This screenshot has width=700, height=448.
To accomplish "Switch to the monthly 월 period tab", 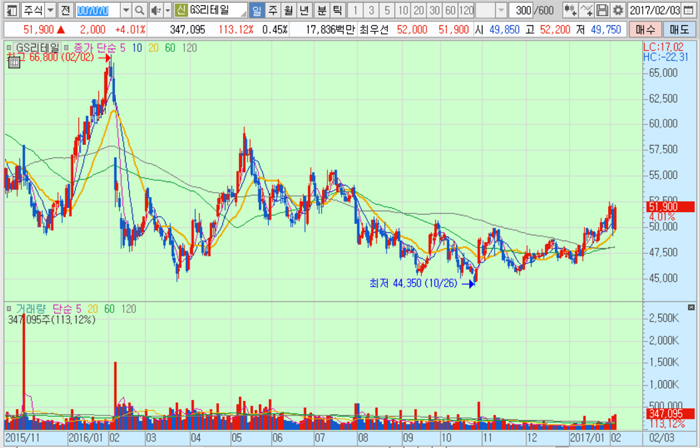I will 290,10.
